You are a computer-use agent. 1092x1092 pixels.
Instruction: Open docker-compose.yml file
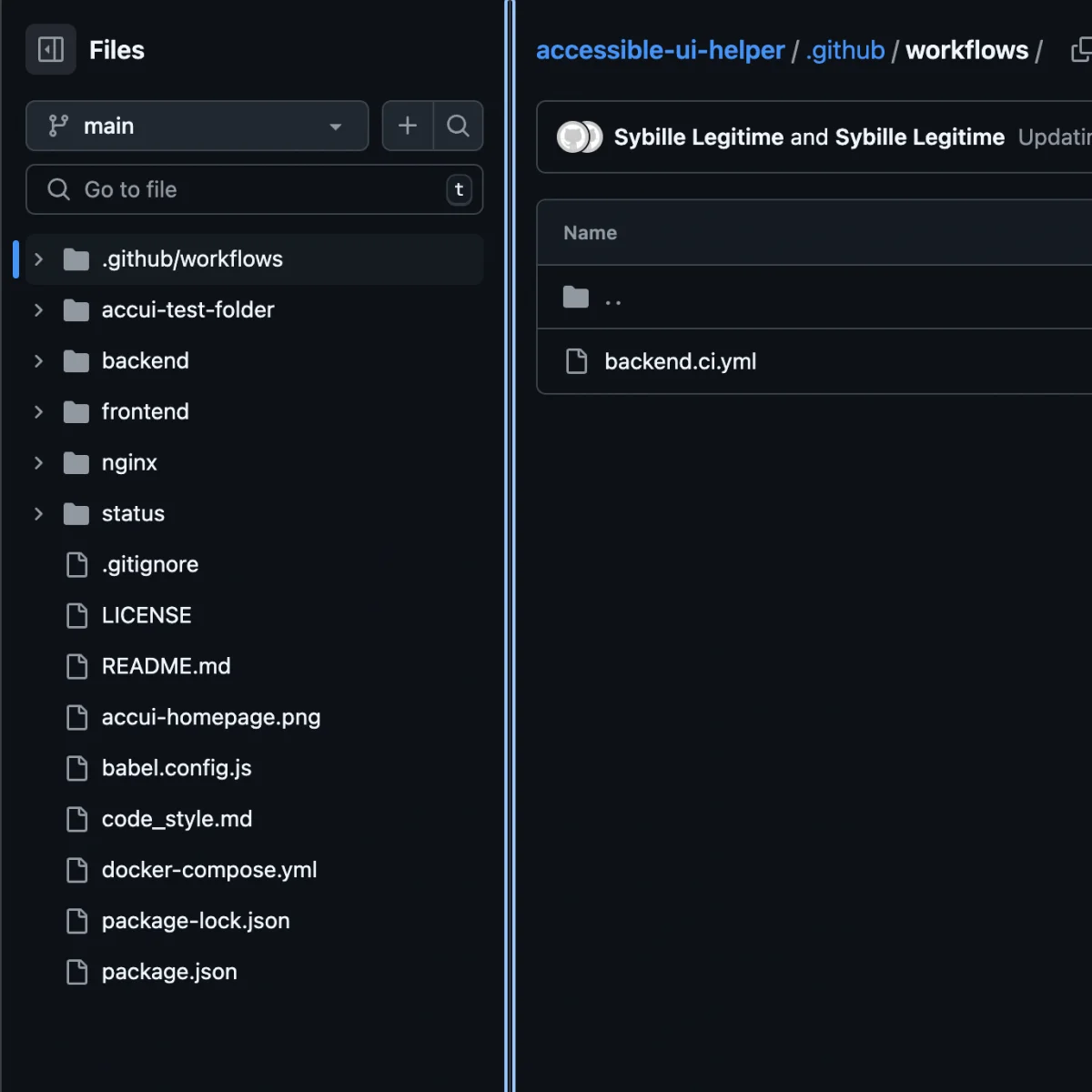(x=209, y=871)
